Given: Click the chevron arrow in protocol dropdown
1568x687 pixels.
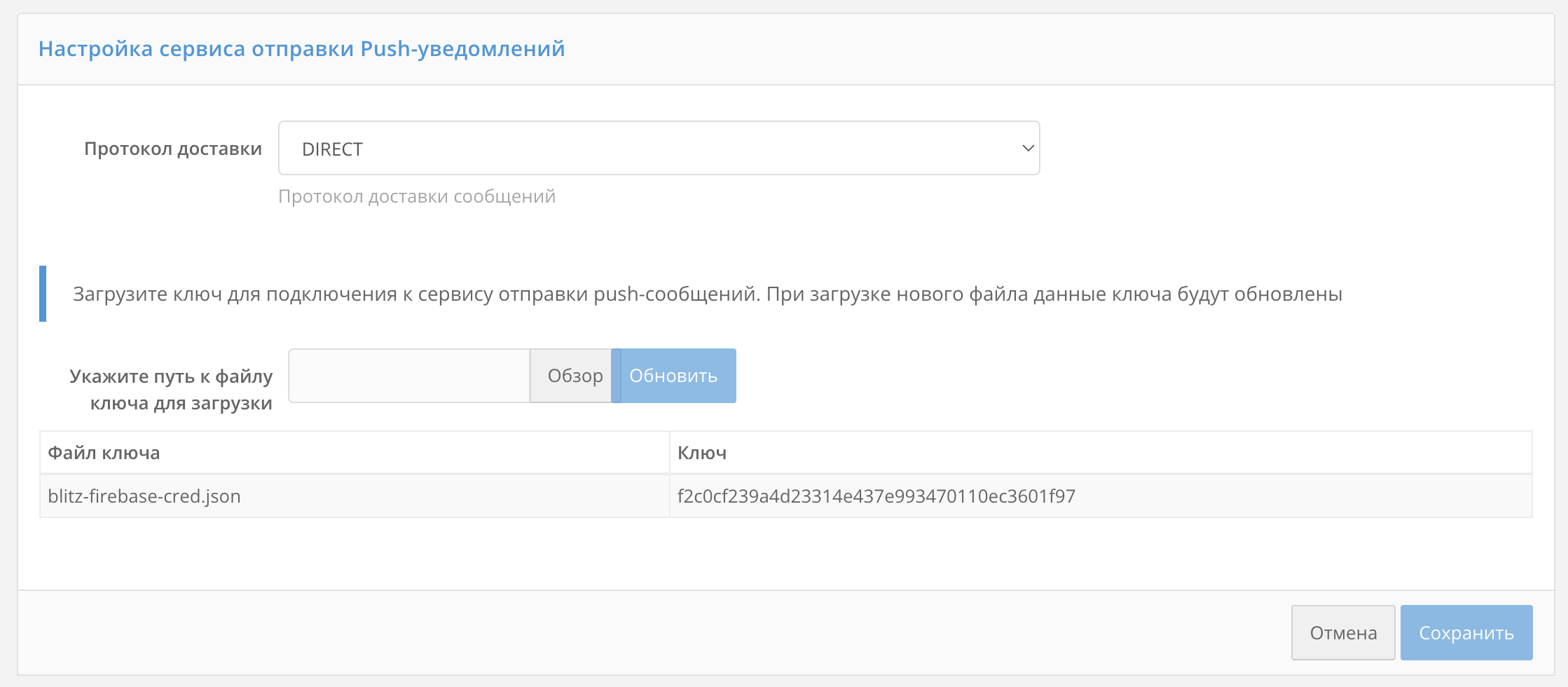Looking at the screenshot, I should (x=1028, y=149).
